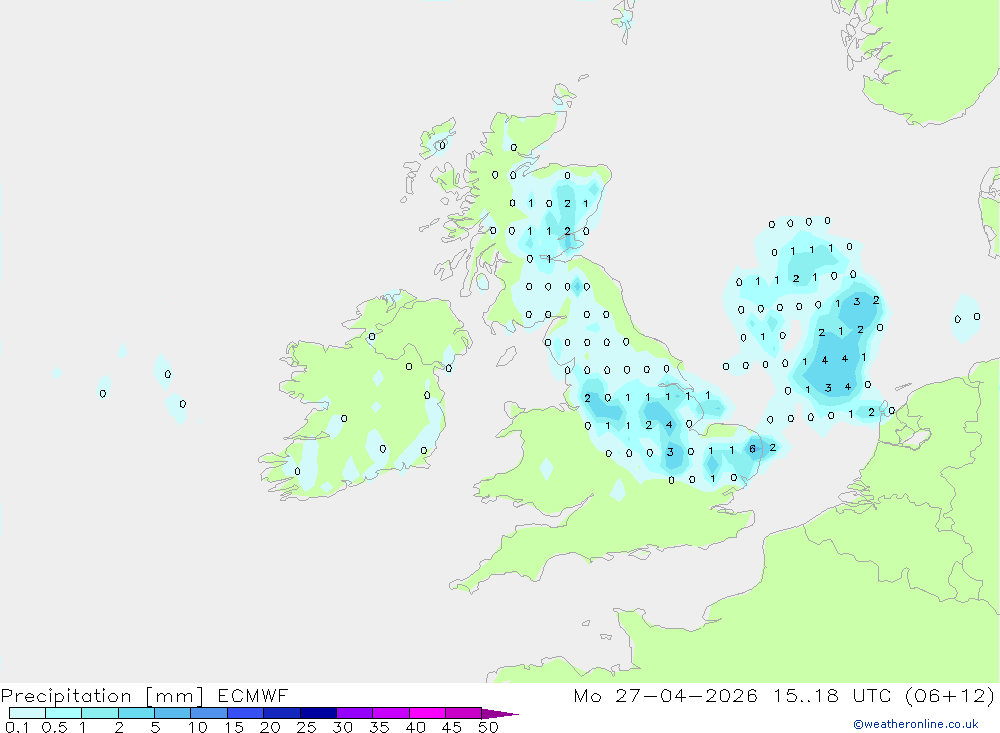
Task: Click the precipitation value '6' on the map
Action: click(753, 448)
